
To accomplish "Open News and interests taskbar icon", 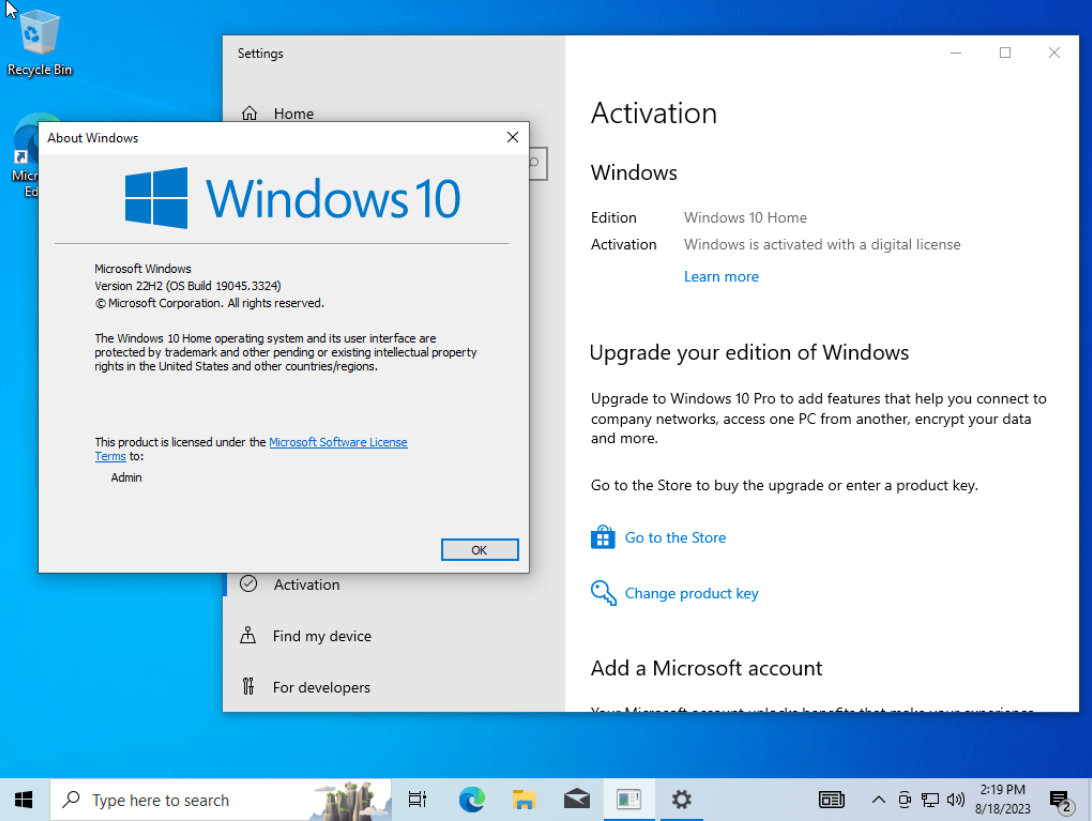I will point(832,799).
